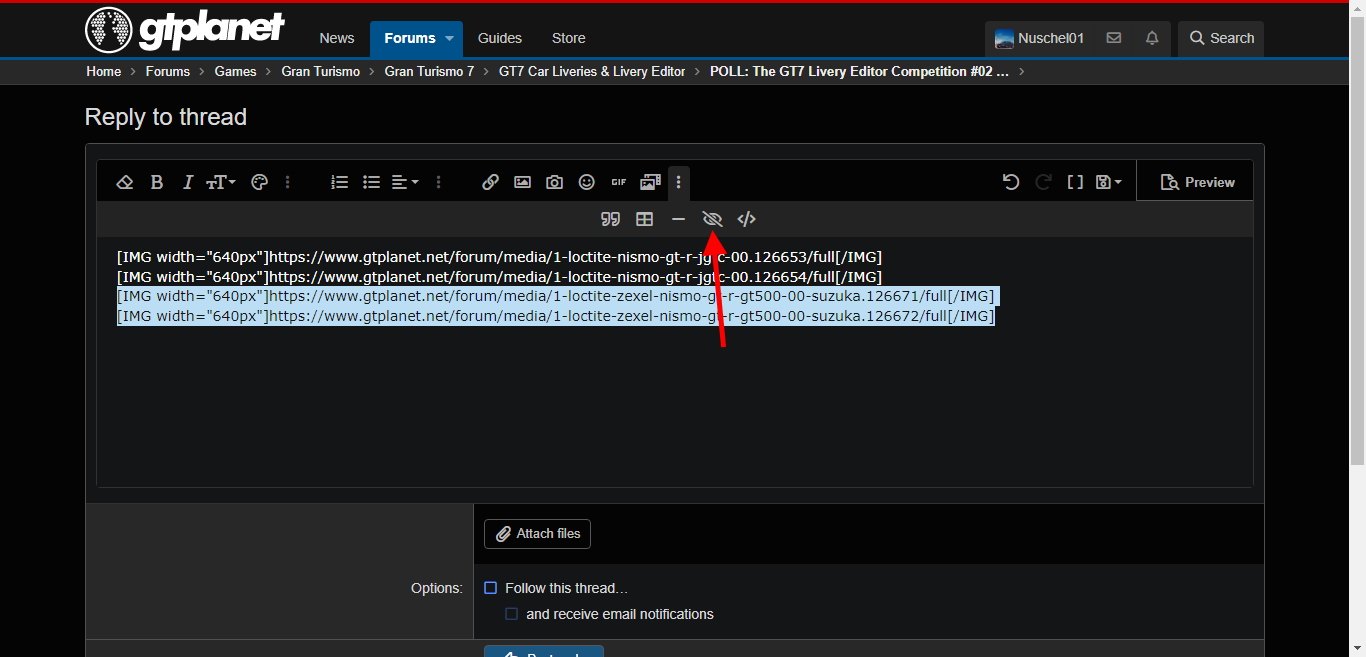
Task: Open the GIF picker
Action: pyautogui.click(x=619, y=182)
